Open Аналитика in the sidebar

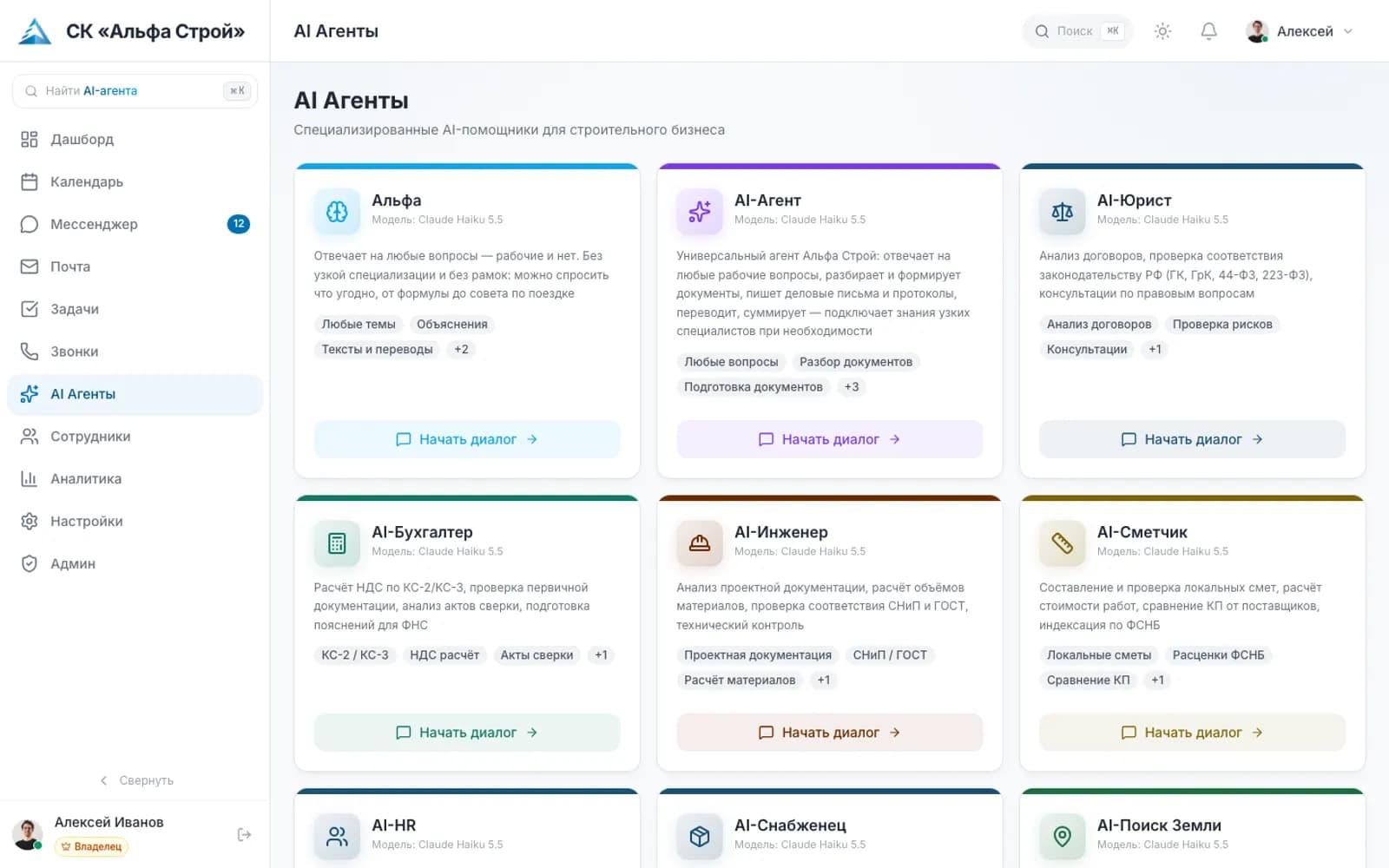point(135,479)
